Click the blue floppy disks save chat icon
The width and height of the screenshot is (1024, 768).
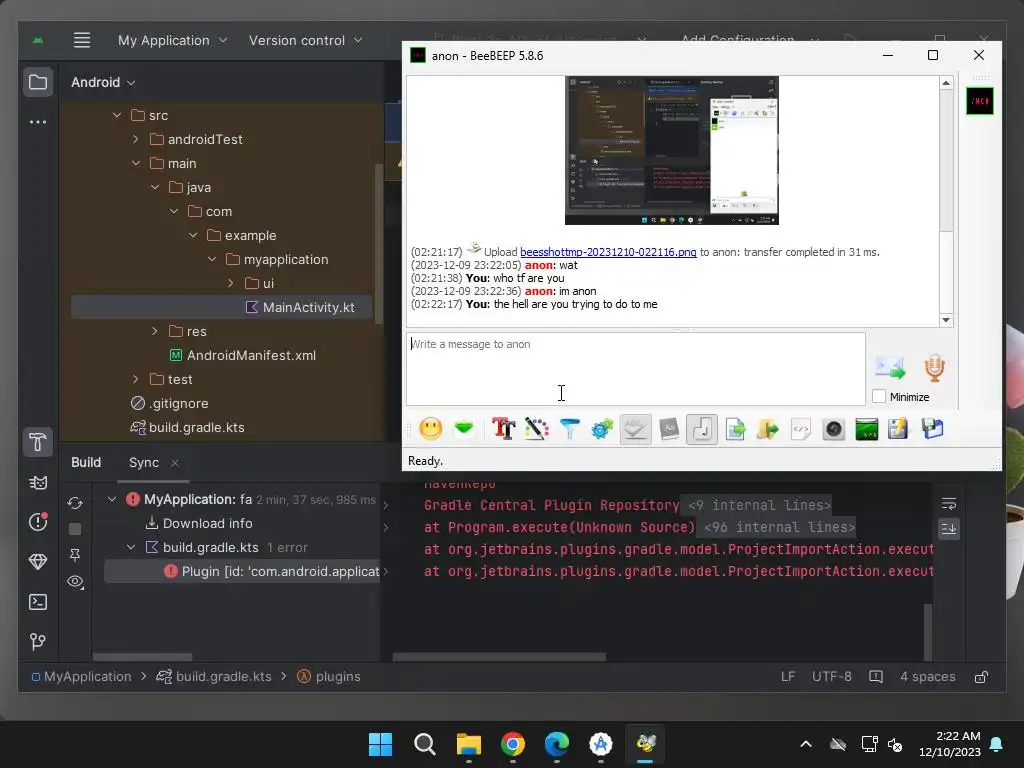[x=933, y=429]
